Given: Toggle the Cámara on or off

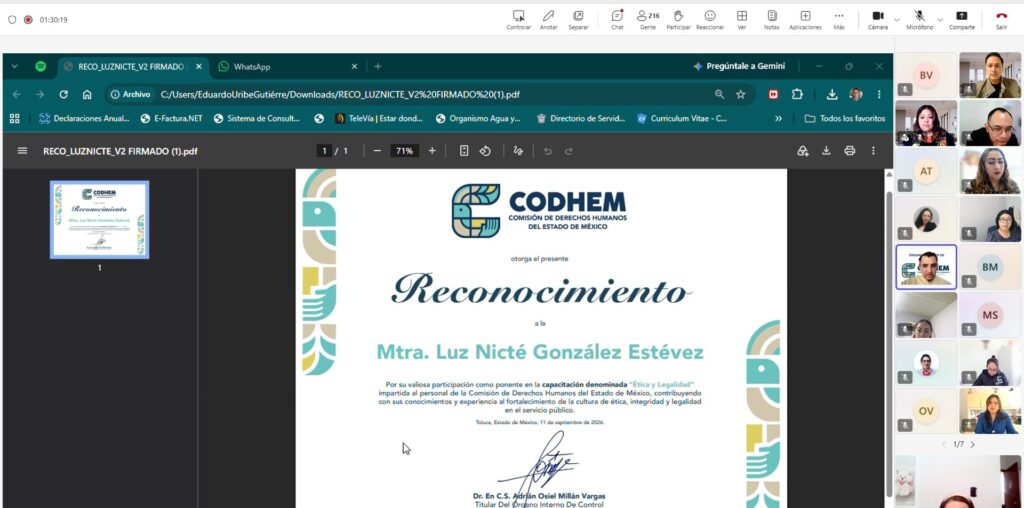Looking at the screenshot, I should pyautogui.click(x=878, y=19).
